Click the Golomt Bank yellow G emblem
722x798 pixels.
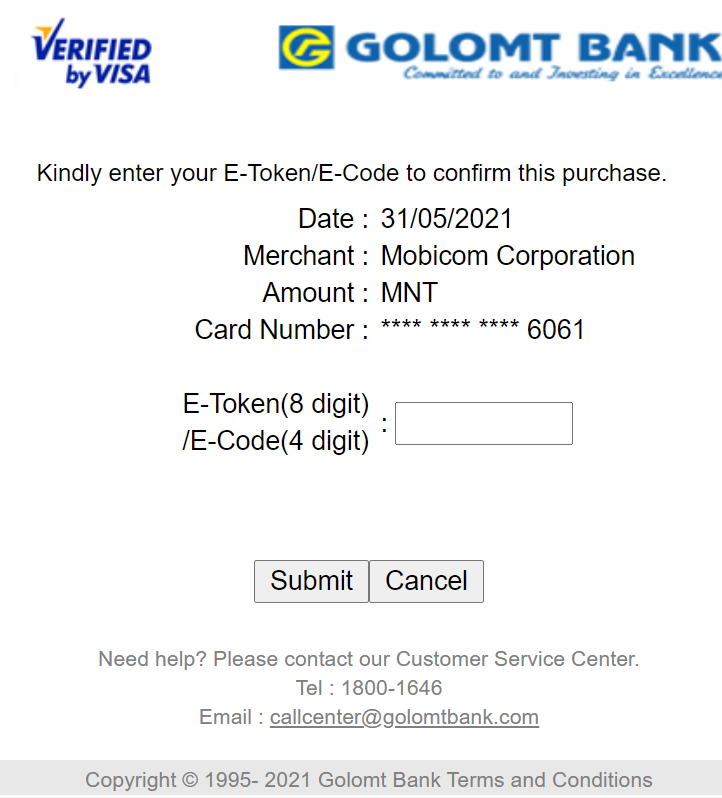tap(307, 47)
